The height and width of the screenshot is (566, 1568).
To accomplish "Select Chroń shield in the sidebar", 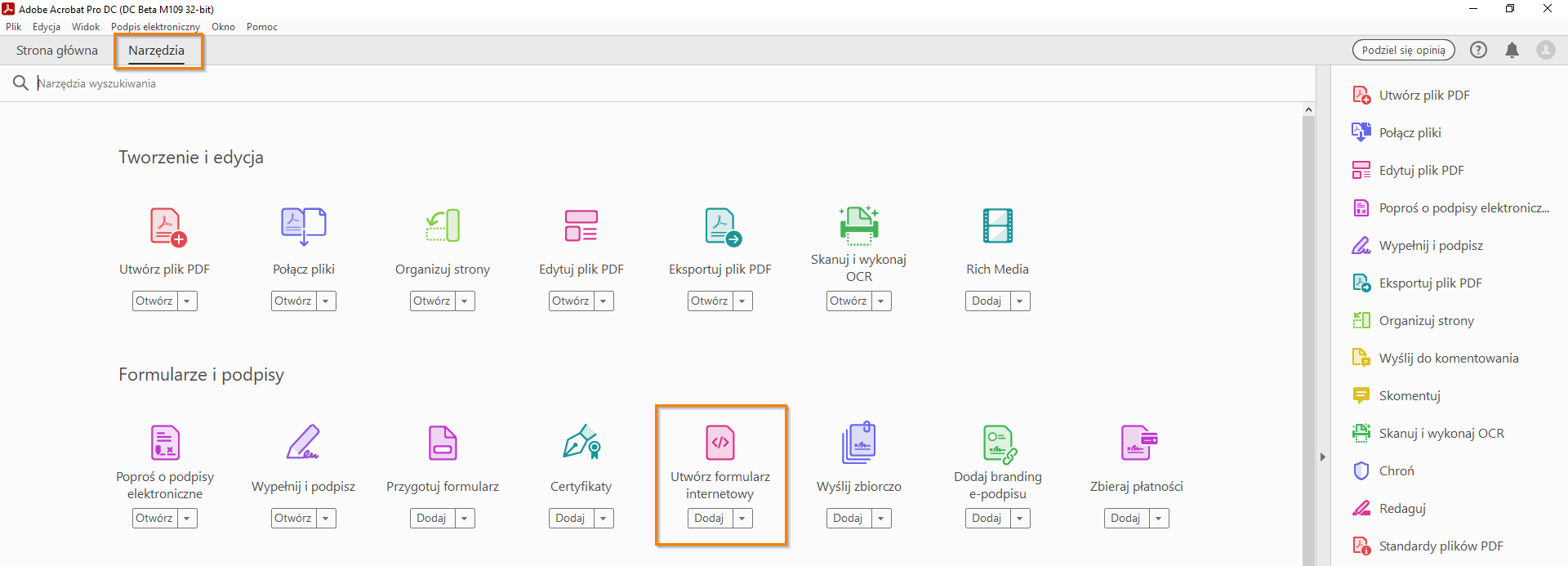I will click(1383, 470).
